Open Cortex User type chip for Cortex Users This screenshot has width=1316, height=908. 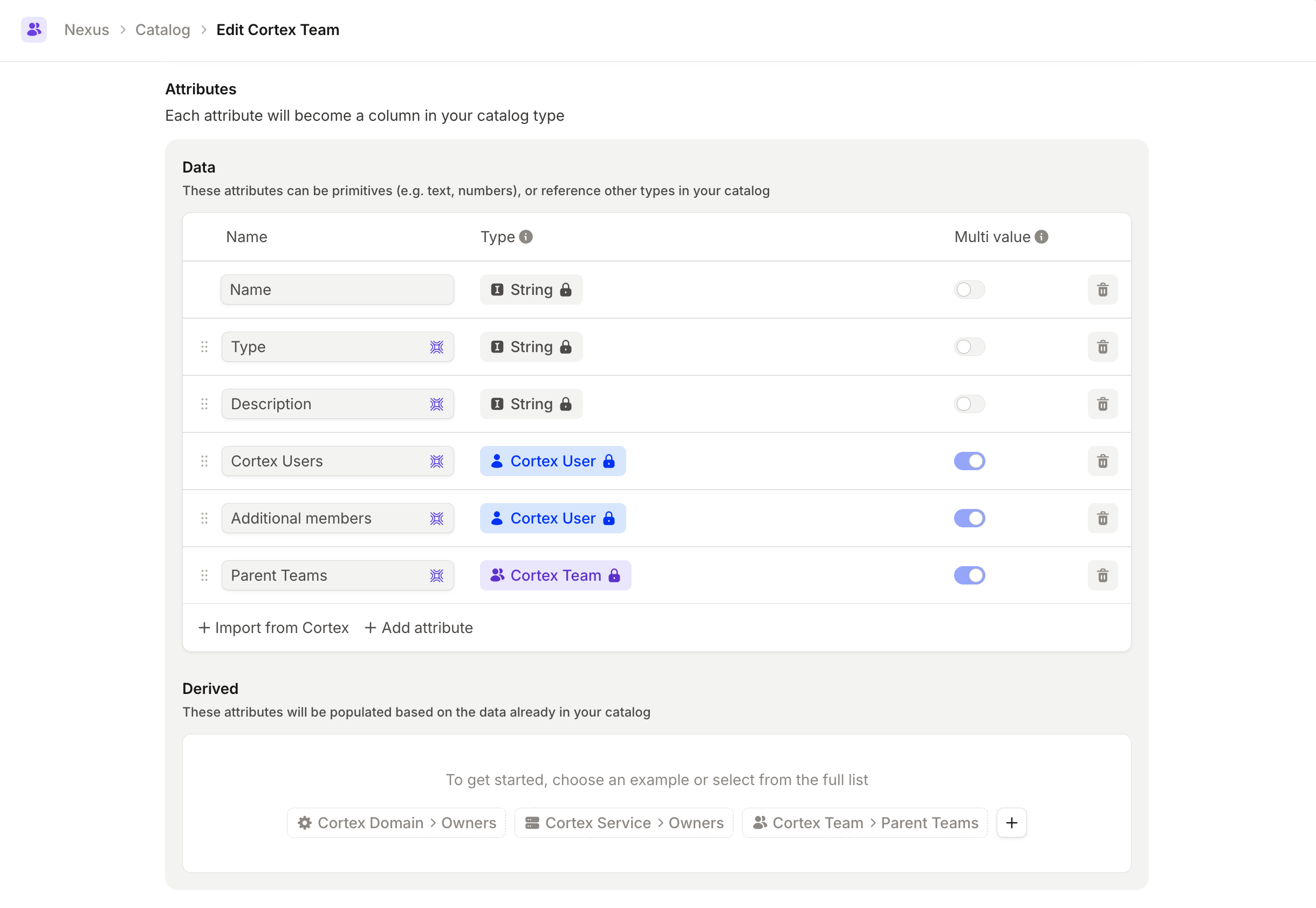(552, 461)
